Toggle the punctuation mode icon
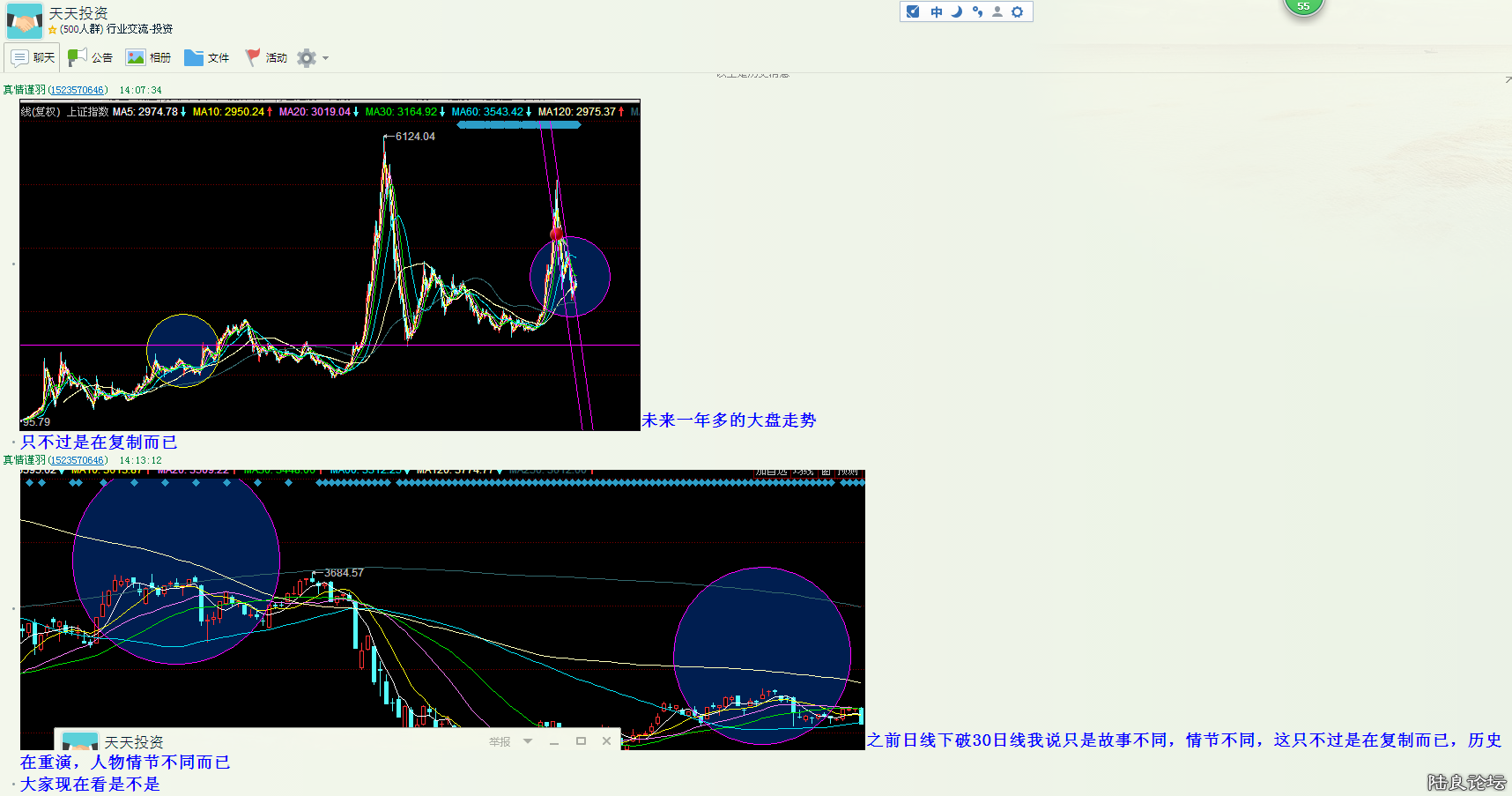 tap(977, 11)
